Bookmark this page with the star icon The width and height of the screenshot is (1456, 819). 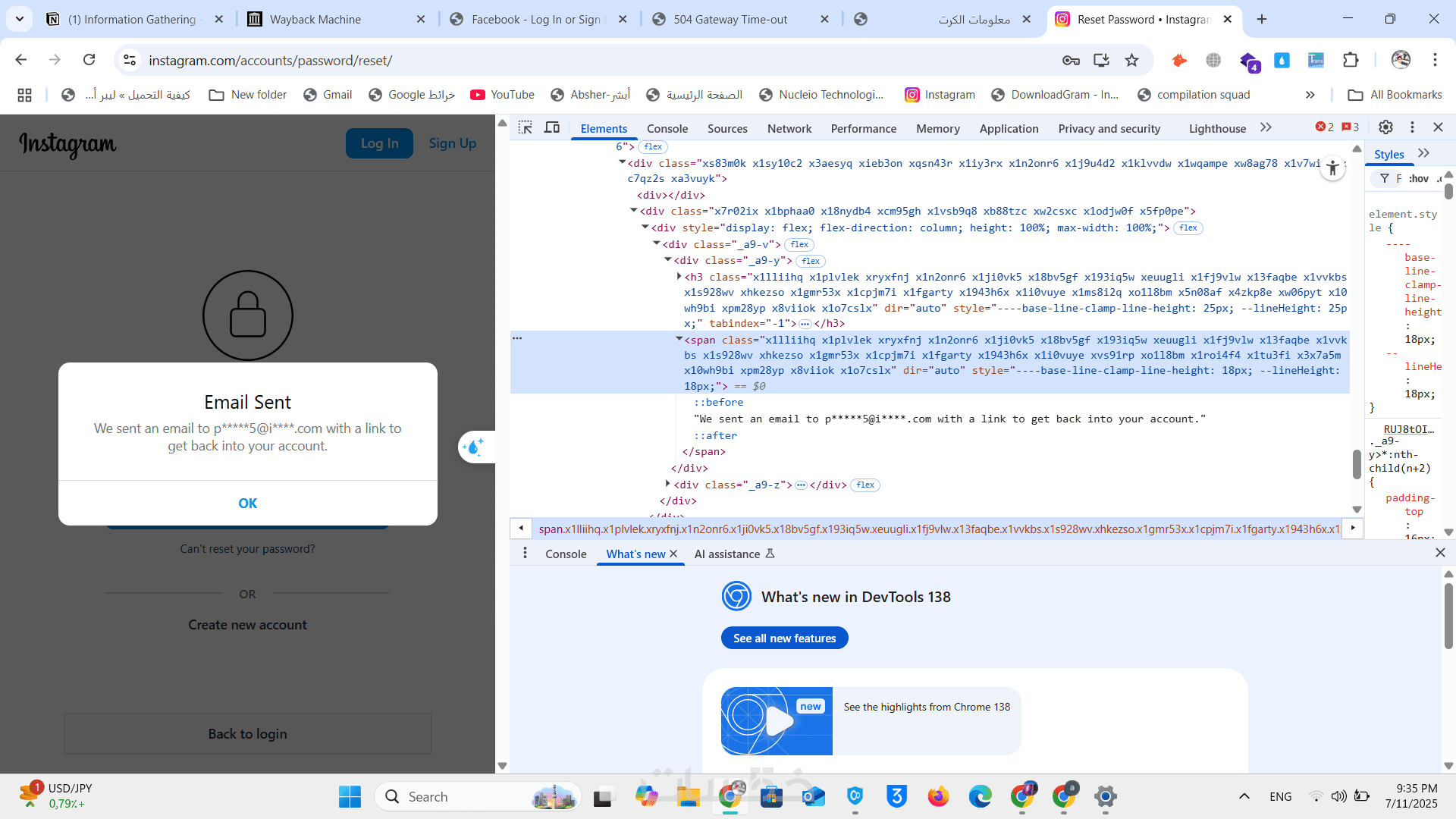click(x=1131, y=60)
